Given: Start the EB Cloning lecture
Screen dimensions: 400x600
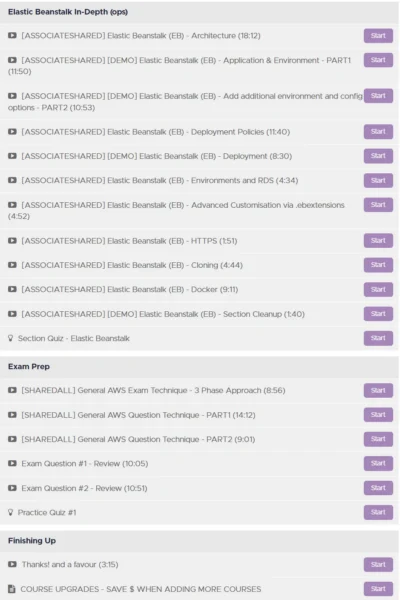Looking at the screenshot, I should pos(378,265).
